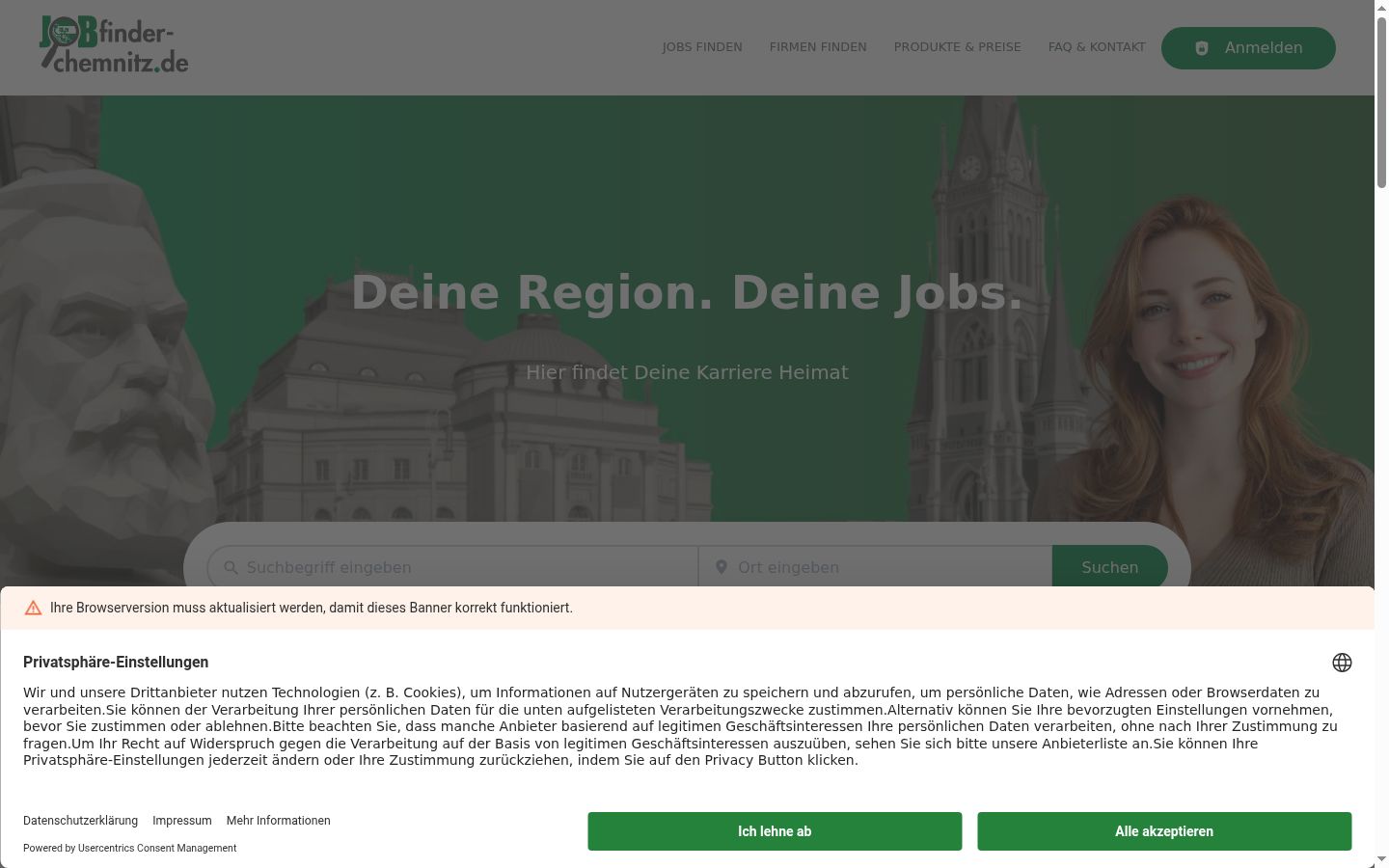Click the text Hier findet Deine Karriere Heimat
Viewport: 1389px width, 868px height.
(x=687, y=372)
